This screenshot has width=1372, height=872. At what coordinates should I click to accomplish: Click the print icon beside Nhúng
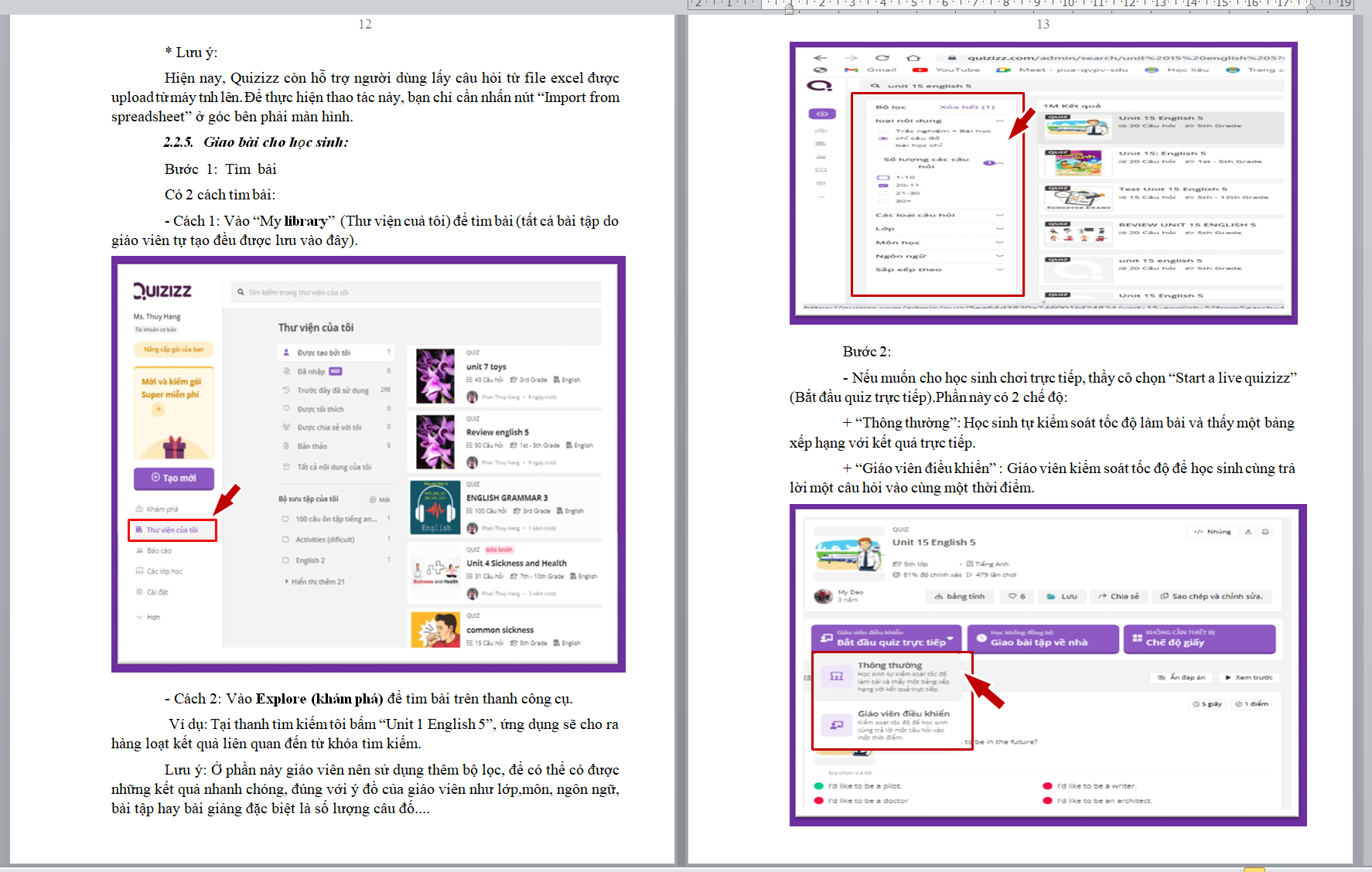[1265, 532]
